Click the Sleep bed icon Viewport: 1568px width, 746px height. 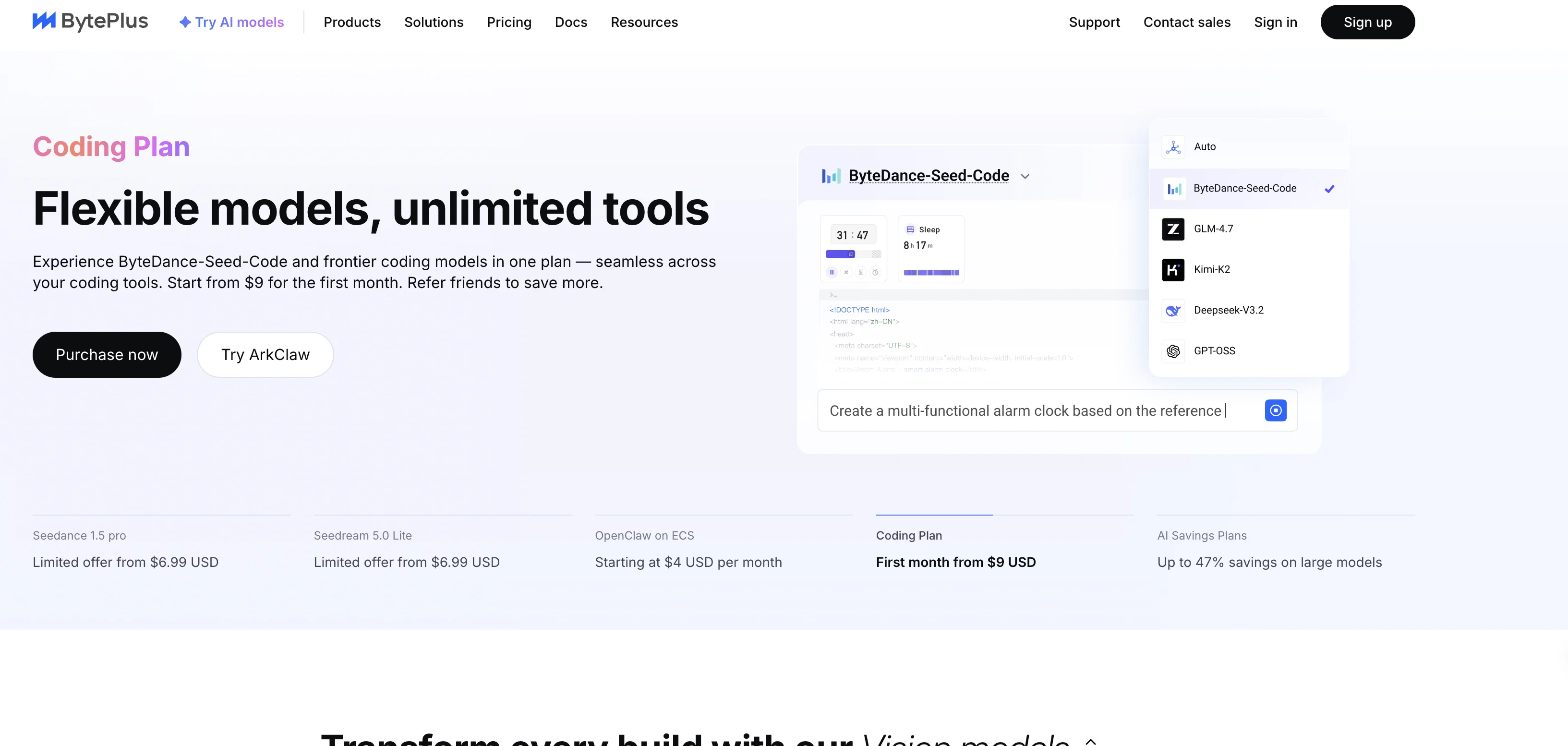910,229
